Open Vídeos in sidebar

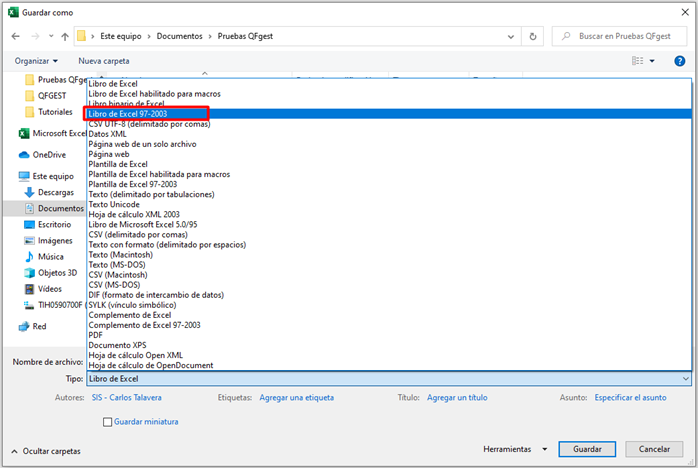point(43,289)
